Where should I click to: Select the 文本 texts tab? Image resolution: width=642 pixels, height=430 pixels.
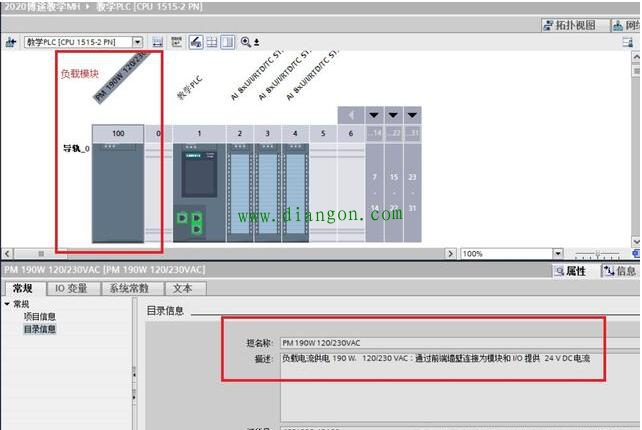point(183,288)
